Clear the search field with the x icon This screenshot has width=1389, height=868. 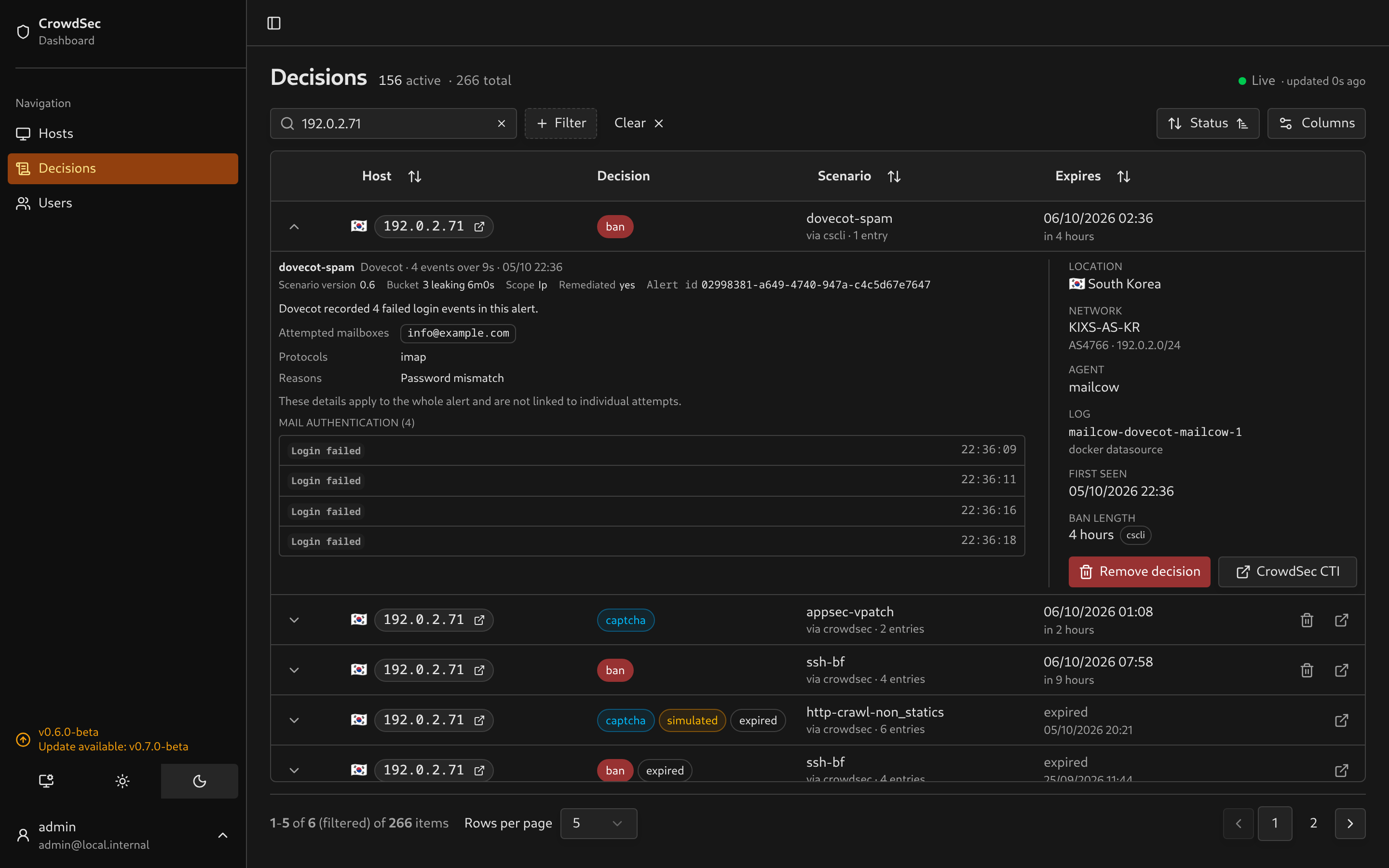[501, 123]
